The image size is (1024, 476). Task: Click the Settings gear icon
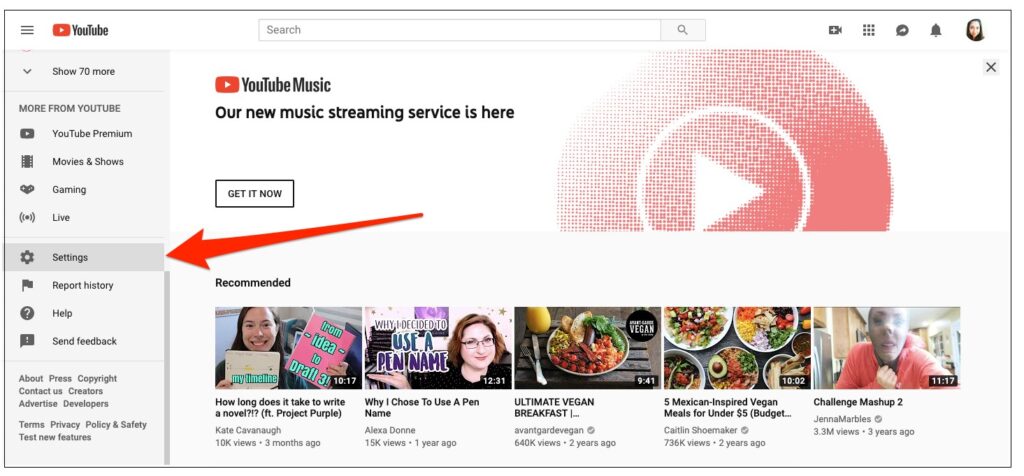[x=27, y=257]
